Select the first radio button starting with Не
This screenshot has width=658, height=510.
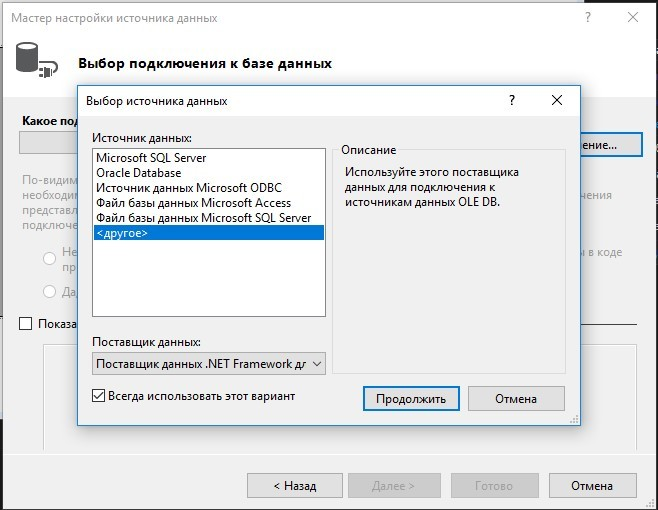pyautogui.click(x=50, y=258)
